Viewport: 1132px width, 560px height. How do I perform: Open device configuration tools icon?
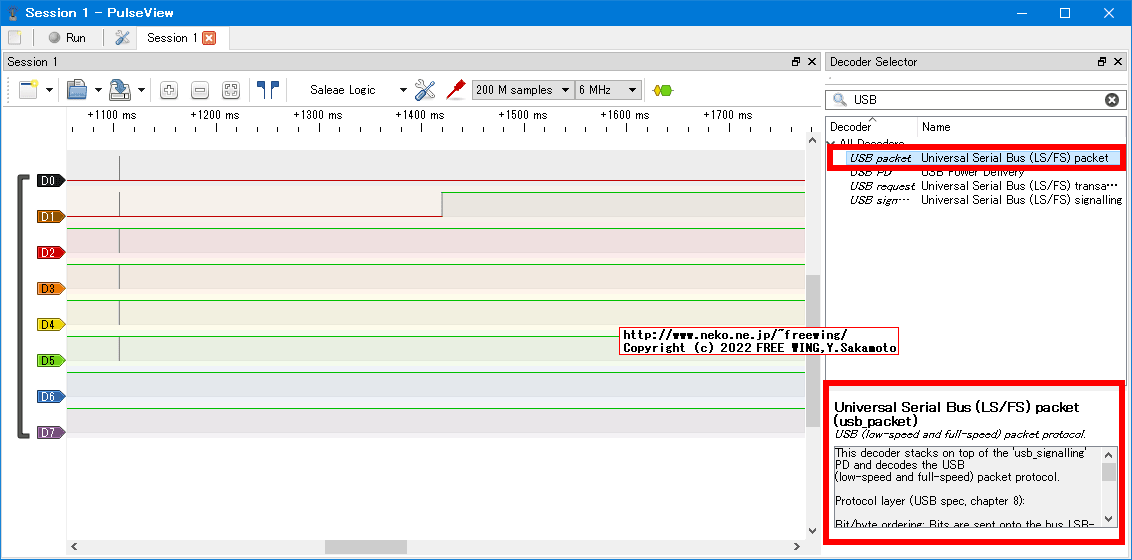coord(425,90)
